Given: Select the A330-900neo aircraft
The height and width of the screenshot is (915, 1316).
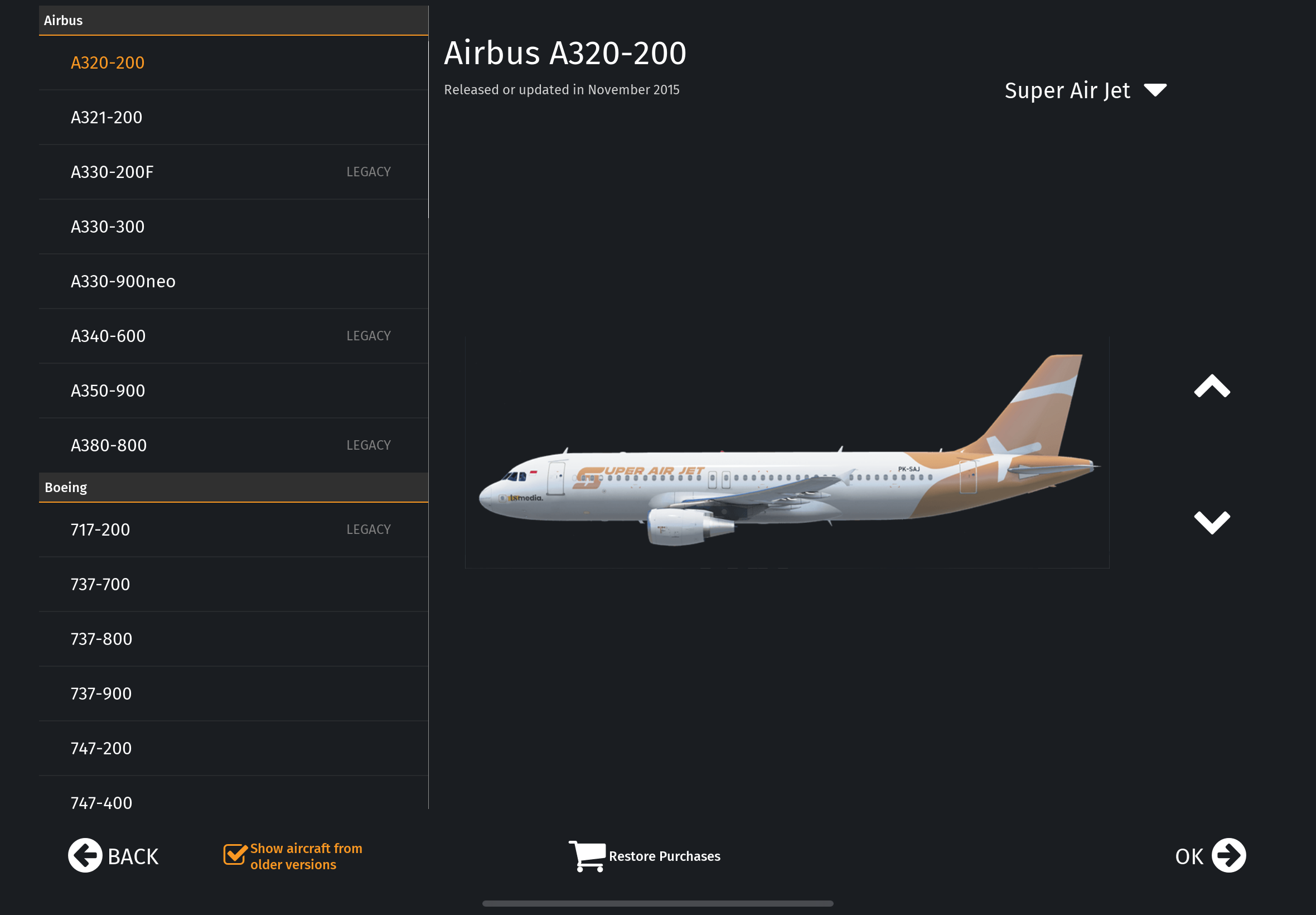Looking at the screenshot, I should click(x=233, y=282).
